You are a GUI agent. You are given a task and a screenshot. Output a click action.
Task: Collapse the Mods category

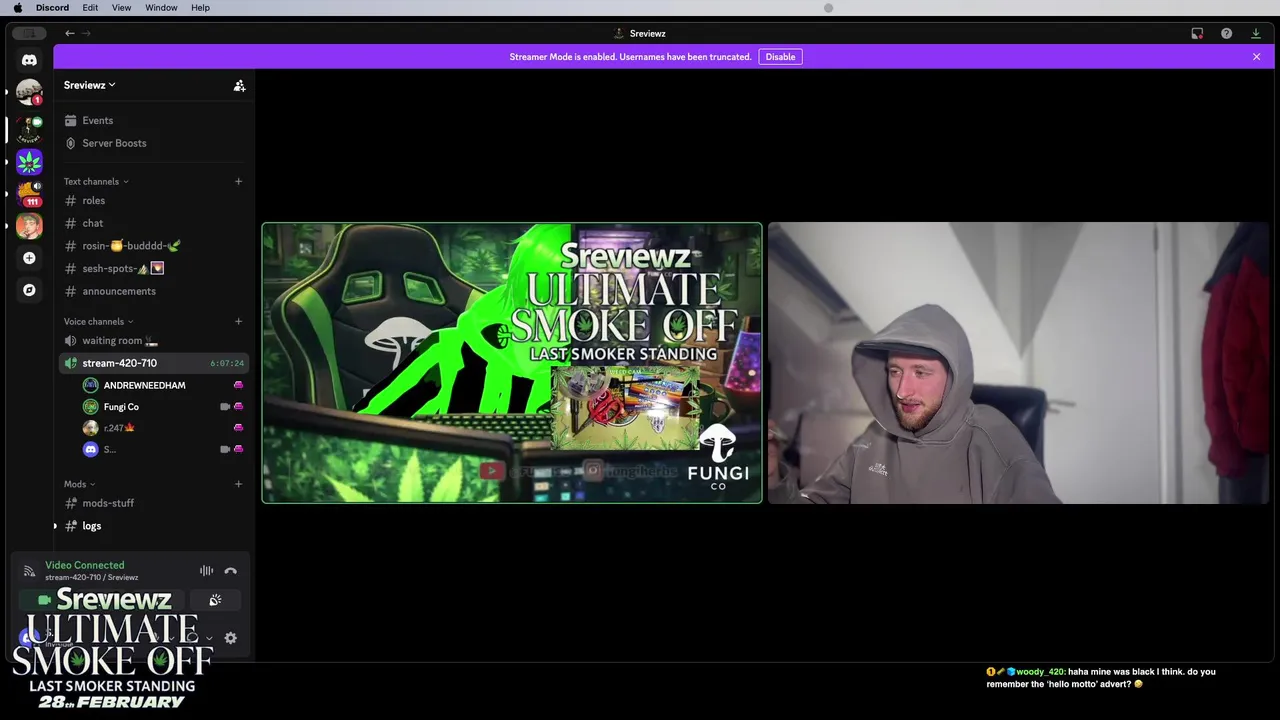coord(81,484)
